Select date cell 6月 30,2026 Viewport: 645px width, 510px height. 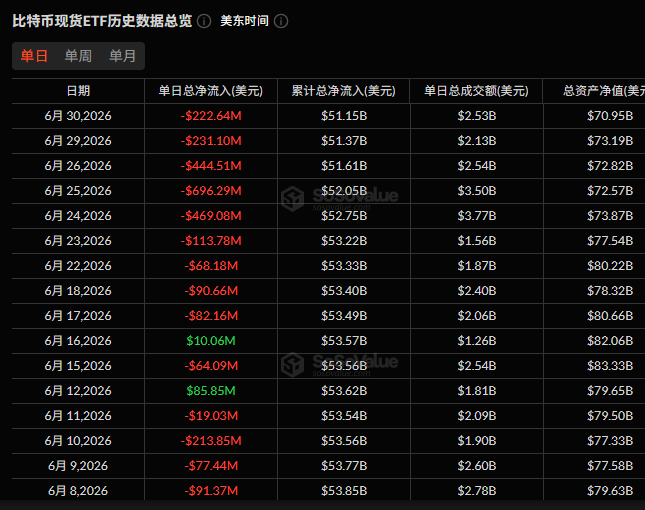click(x=78, y=116)
